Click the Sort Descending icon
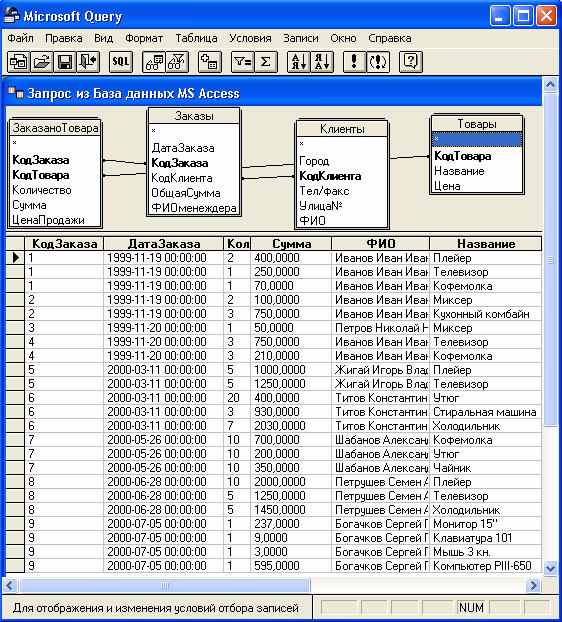Screen dimensions: 562x622 point(322,62)
